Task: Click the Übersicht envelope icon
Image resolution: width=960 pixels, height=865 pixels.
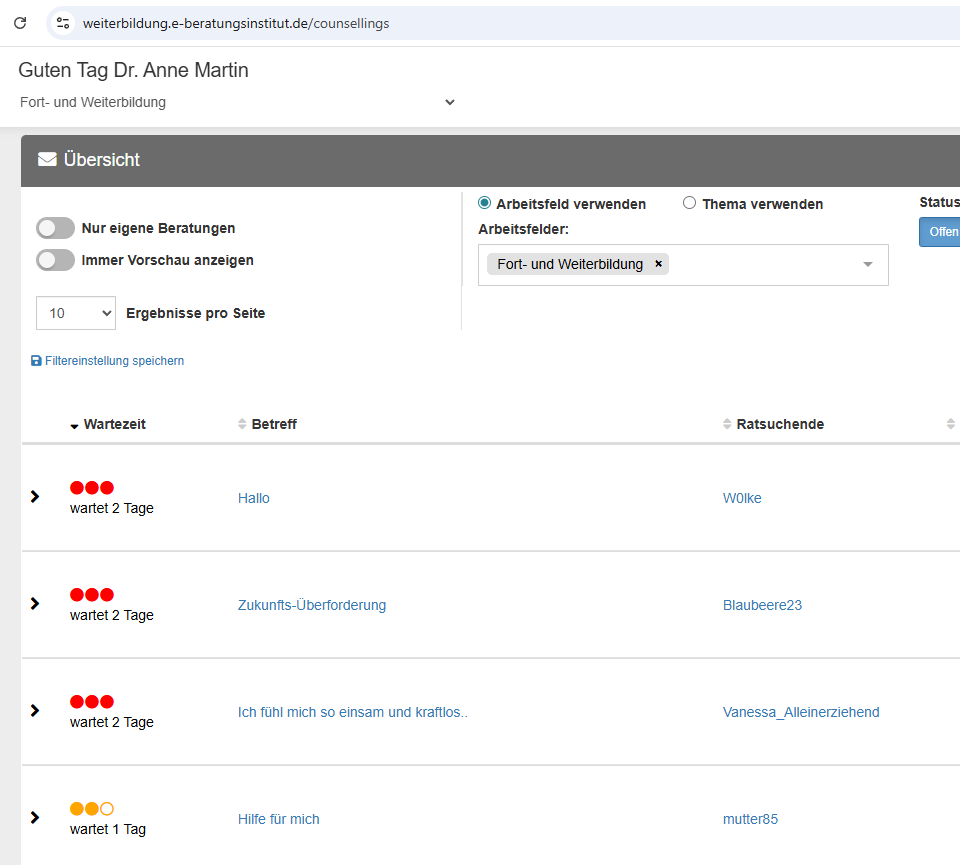Action: [47, 160]
